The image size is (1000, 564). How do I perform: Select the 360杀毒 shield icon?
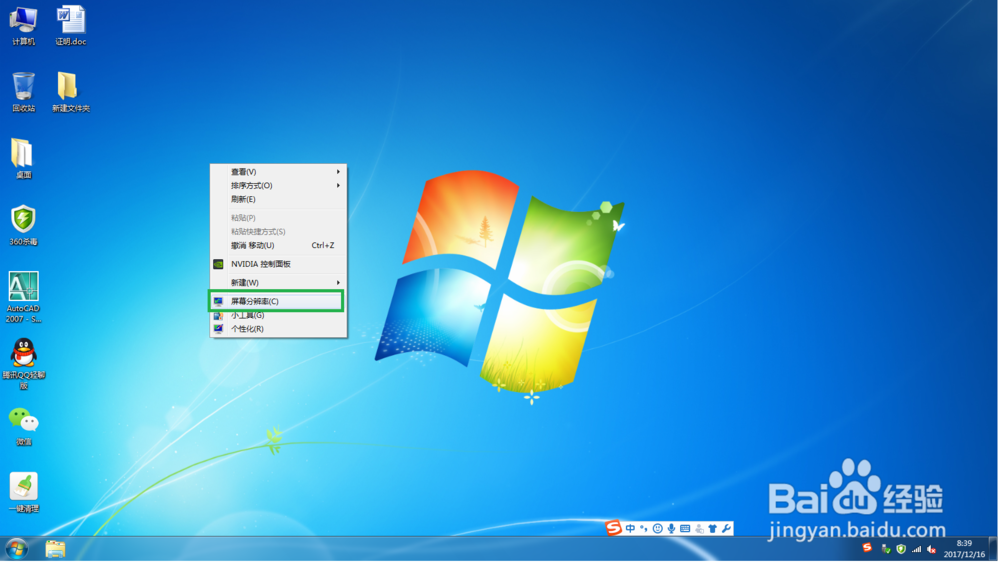(24, 225)
